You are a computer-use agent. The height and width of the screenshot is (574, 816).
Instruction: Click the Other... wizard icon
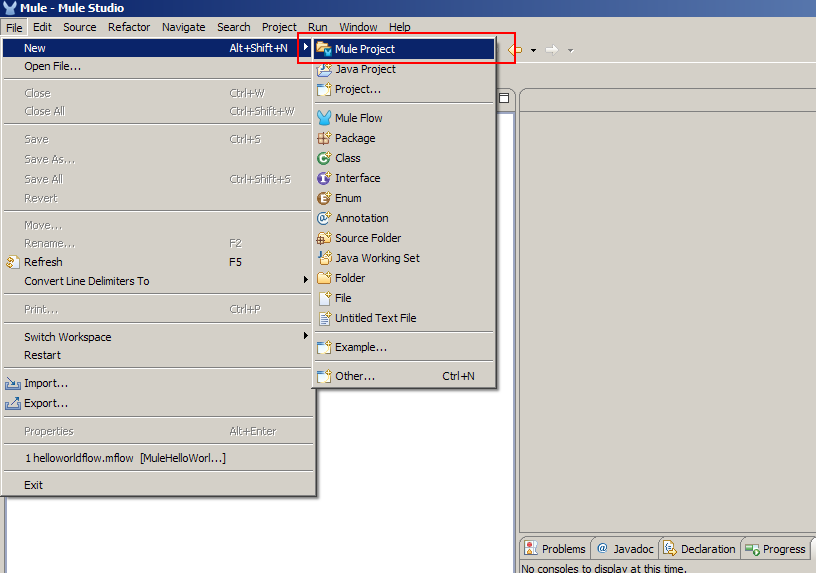[x=324, y=376]
